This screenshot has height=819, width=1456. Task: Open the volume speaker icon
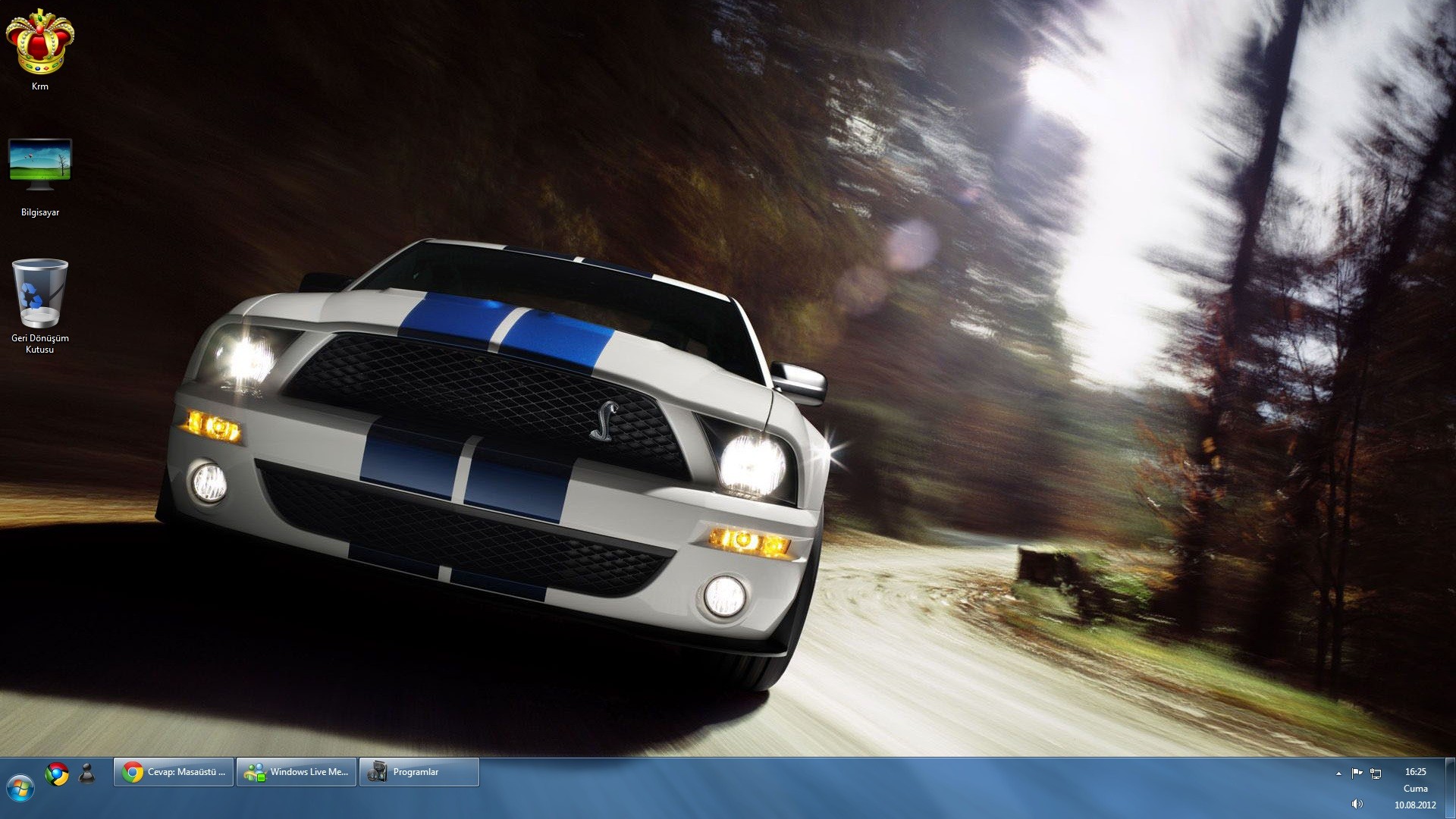(1357, 804)
